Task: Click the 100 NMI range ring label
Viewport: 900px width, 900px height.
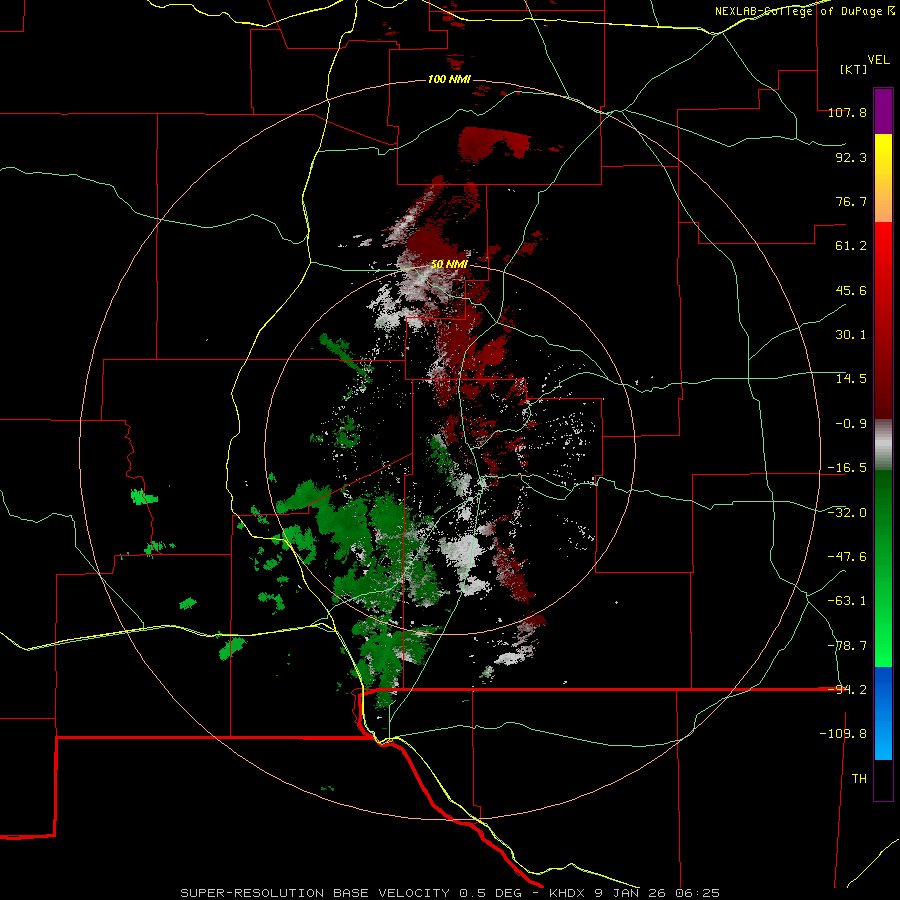Action: click(449, 79)
